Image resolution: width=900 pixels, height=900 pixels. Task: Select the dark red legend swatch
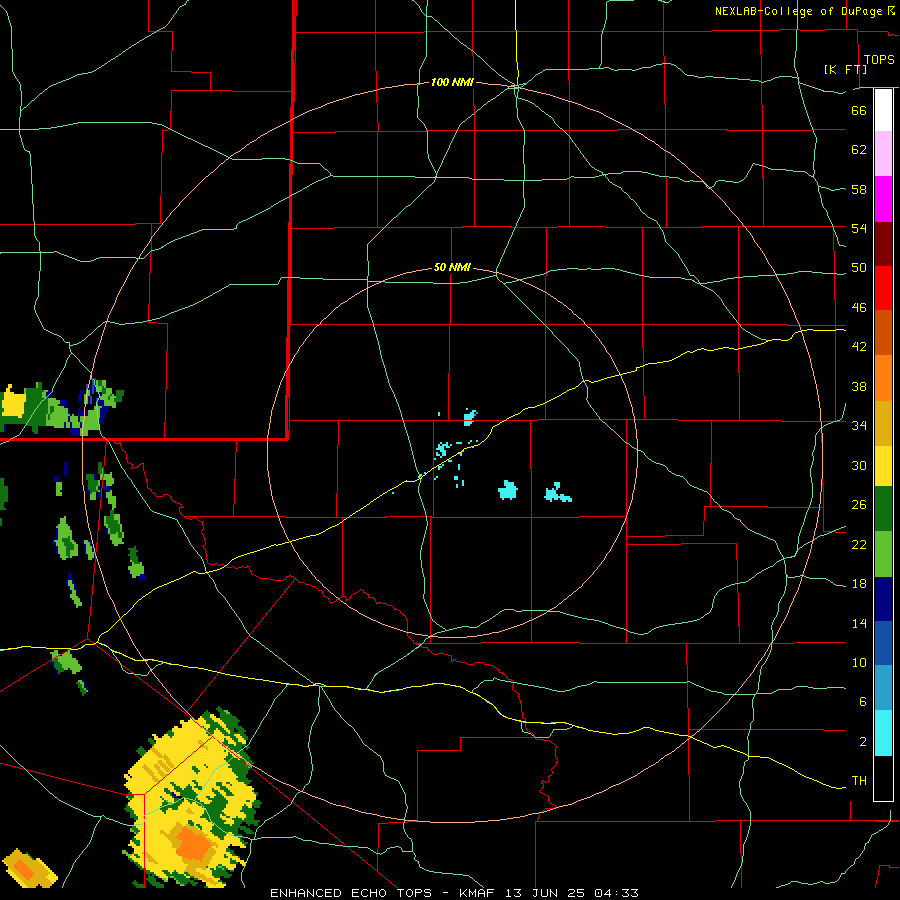883,243
